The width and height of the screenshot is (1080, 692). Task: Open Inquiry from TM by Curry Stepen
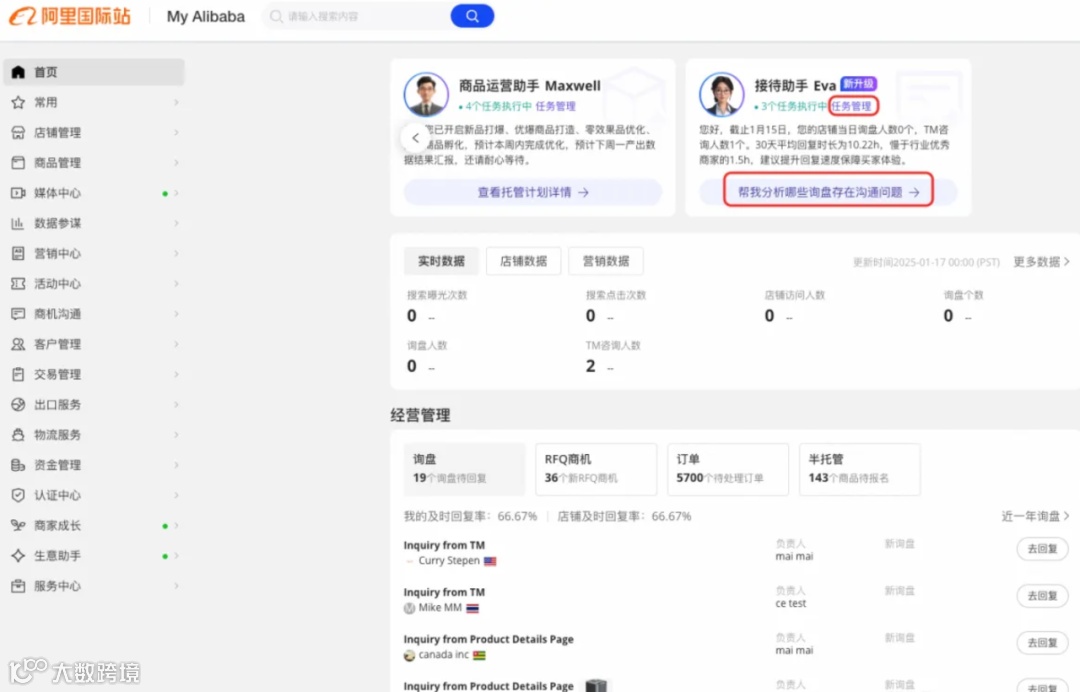click(444, 545)
